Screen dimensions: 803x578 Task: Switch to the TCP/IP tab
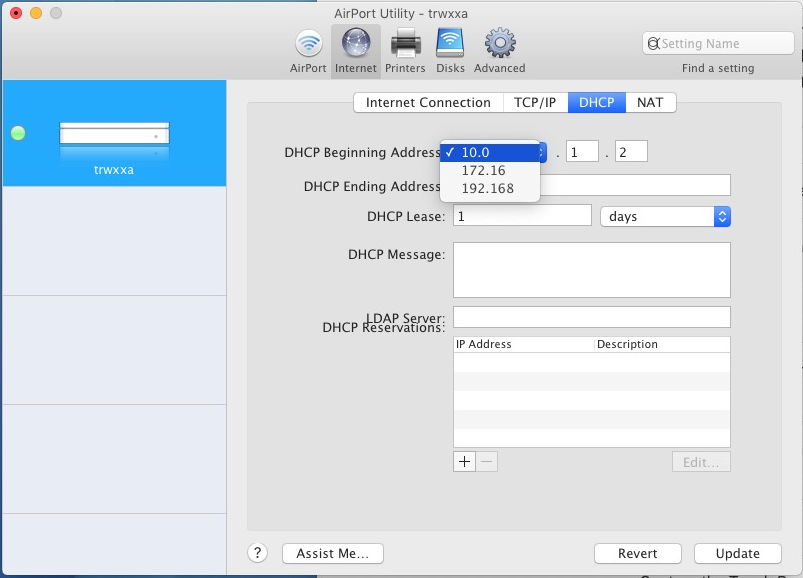534,102
